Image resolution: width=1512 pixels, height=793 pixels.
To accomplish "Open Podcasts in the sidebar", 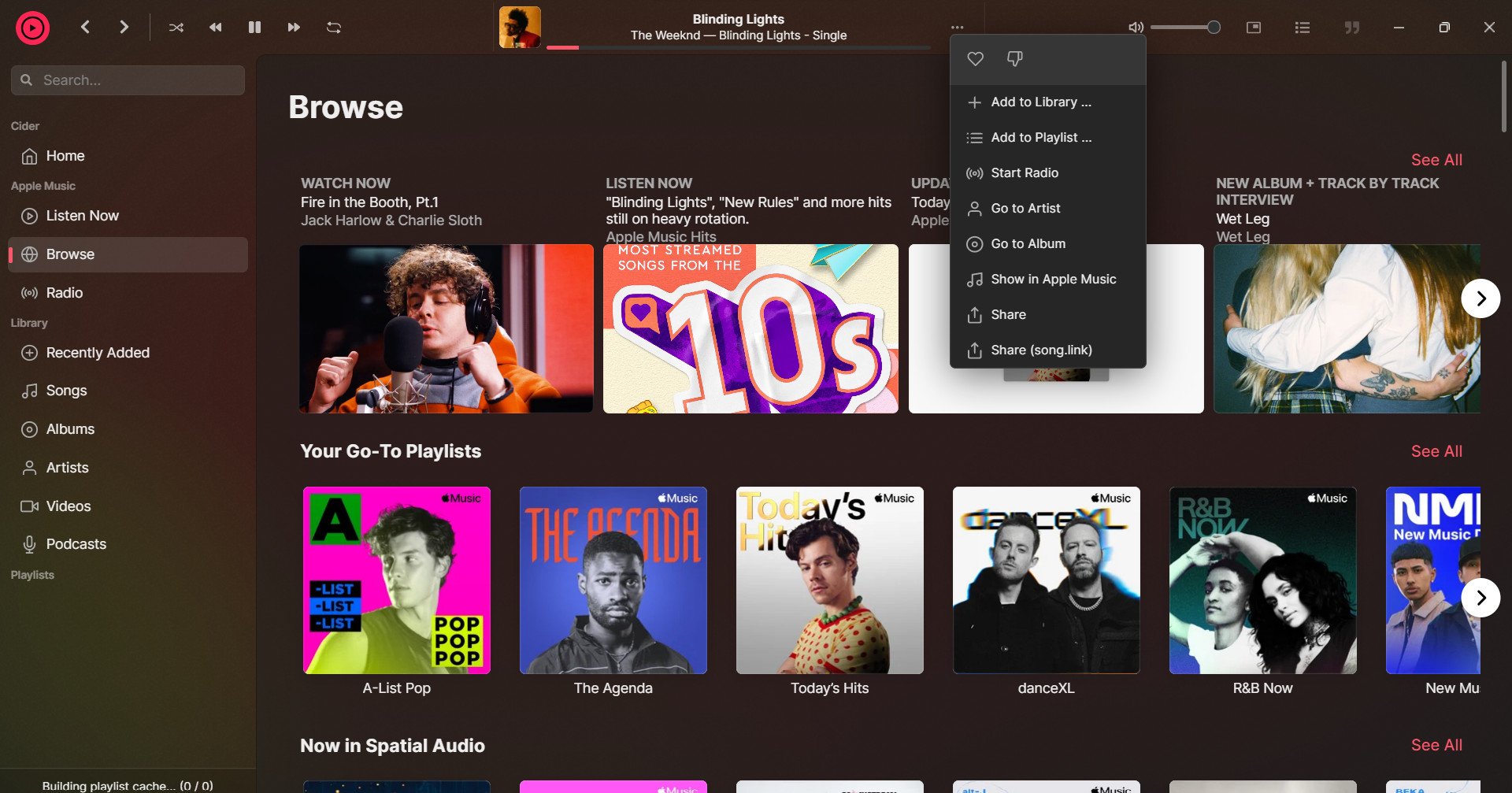I will tap(128, 544).
